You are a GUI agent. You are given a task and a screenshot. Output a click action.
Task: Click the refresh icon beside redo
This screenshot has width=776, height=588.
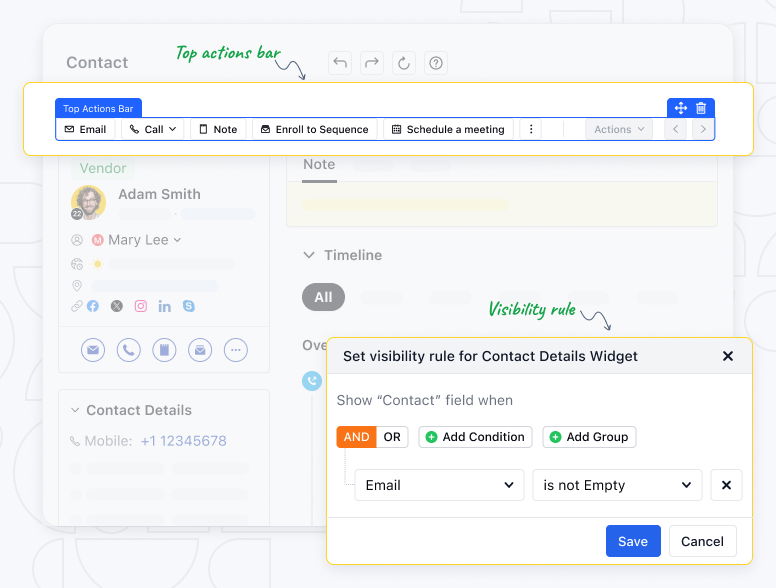pyautogui.click(x=404, y=63)
